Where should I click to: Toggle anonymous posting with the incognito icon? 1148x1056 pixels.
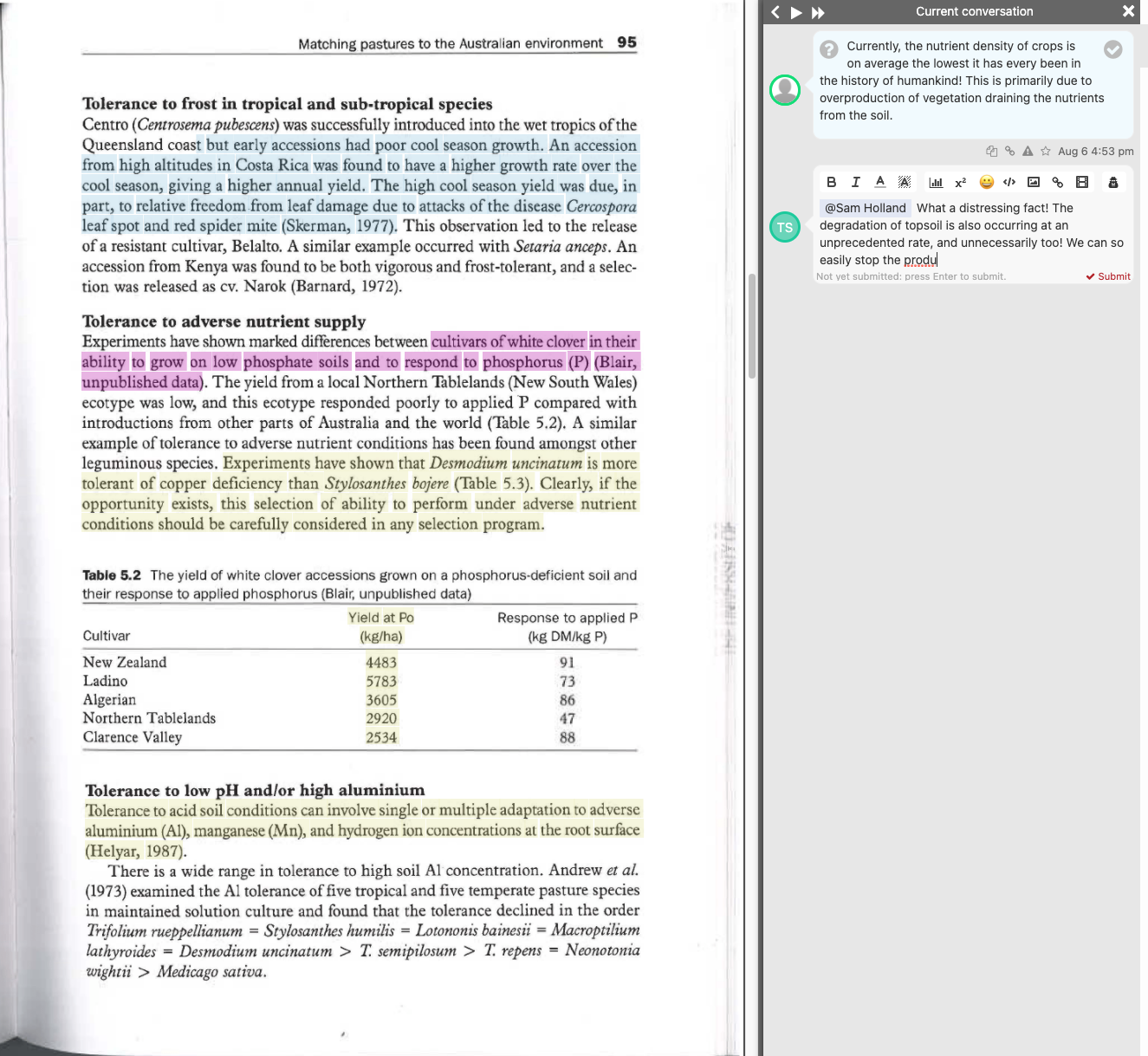pyautogui.click(x=1113, y=182)
